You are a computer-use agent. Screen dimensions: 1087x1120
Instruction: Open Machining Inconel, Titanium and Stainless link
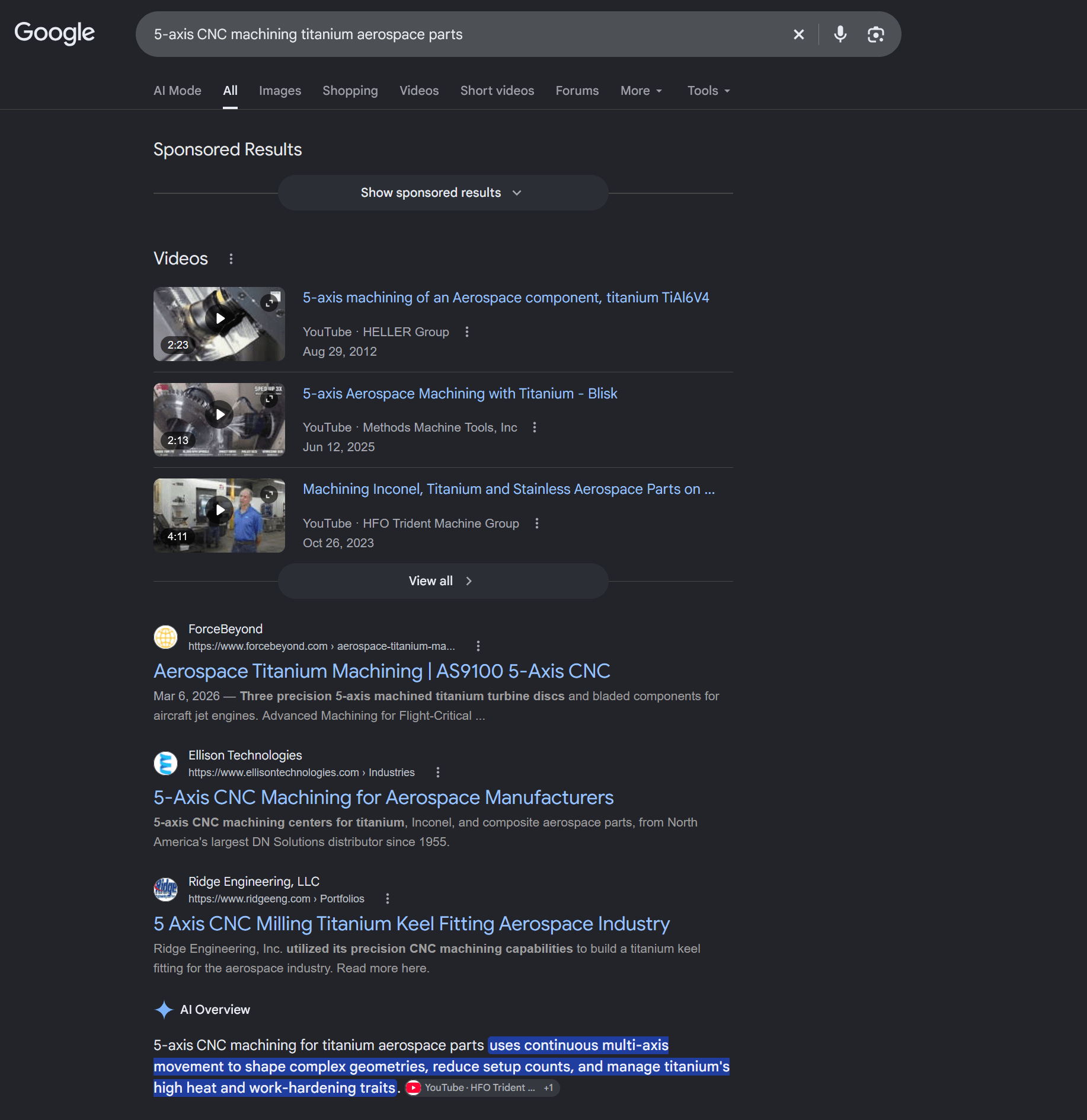tap(509, 489)
